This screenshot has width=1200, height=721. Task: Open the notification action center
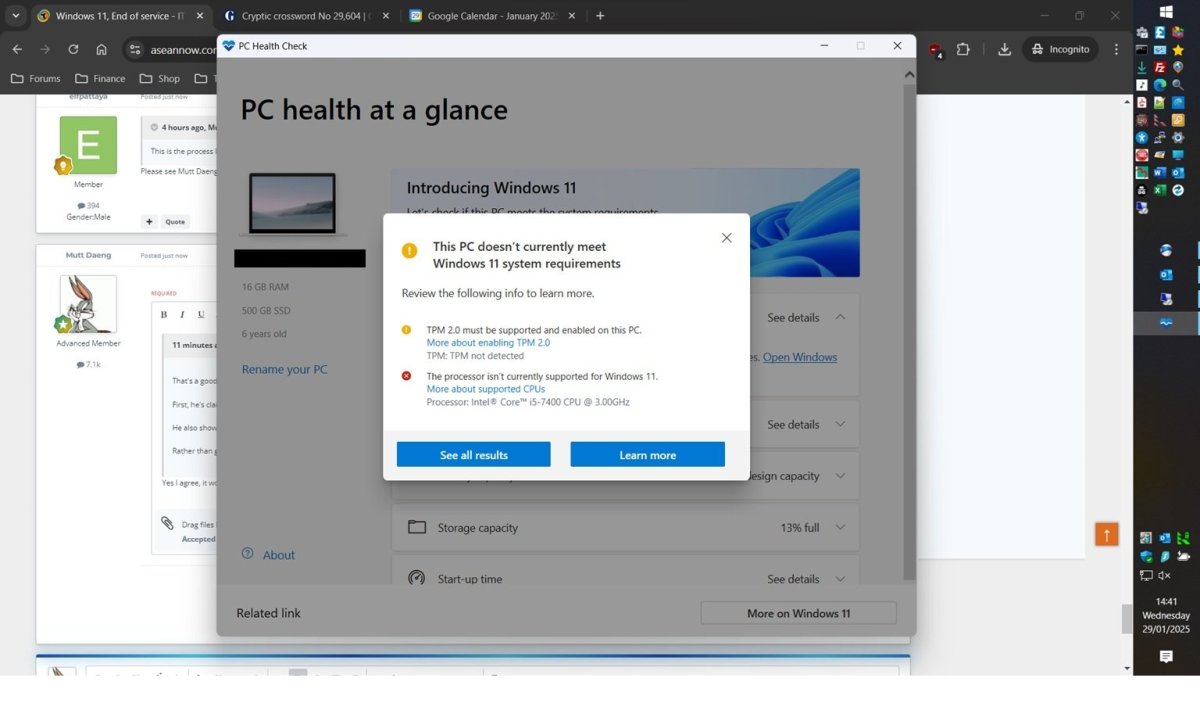[x=1166, y=657]
